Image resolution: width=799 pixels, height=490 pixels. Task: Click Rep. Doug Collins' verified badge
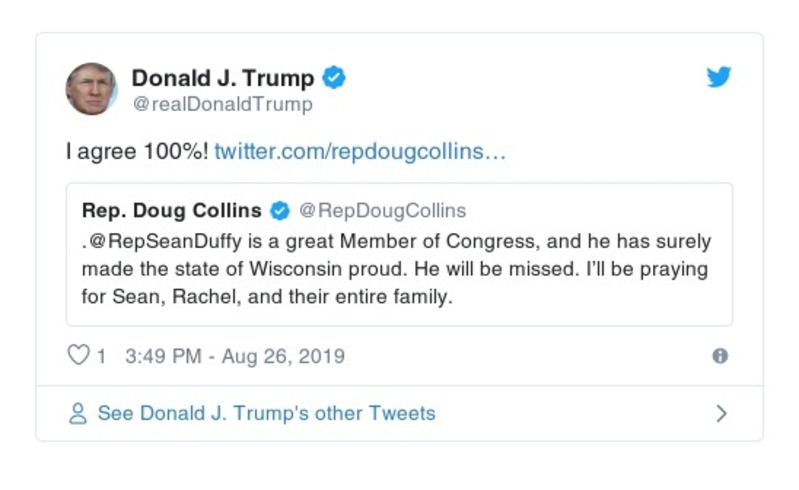point(281,211)
